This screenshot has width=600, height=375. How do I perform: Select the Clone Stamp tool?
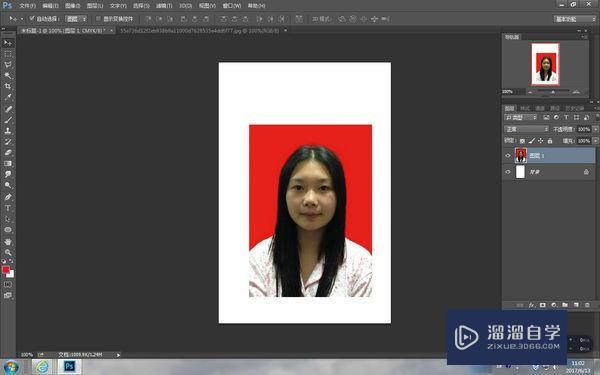tap(8, 130)
